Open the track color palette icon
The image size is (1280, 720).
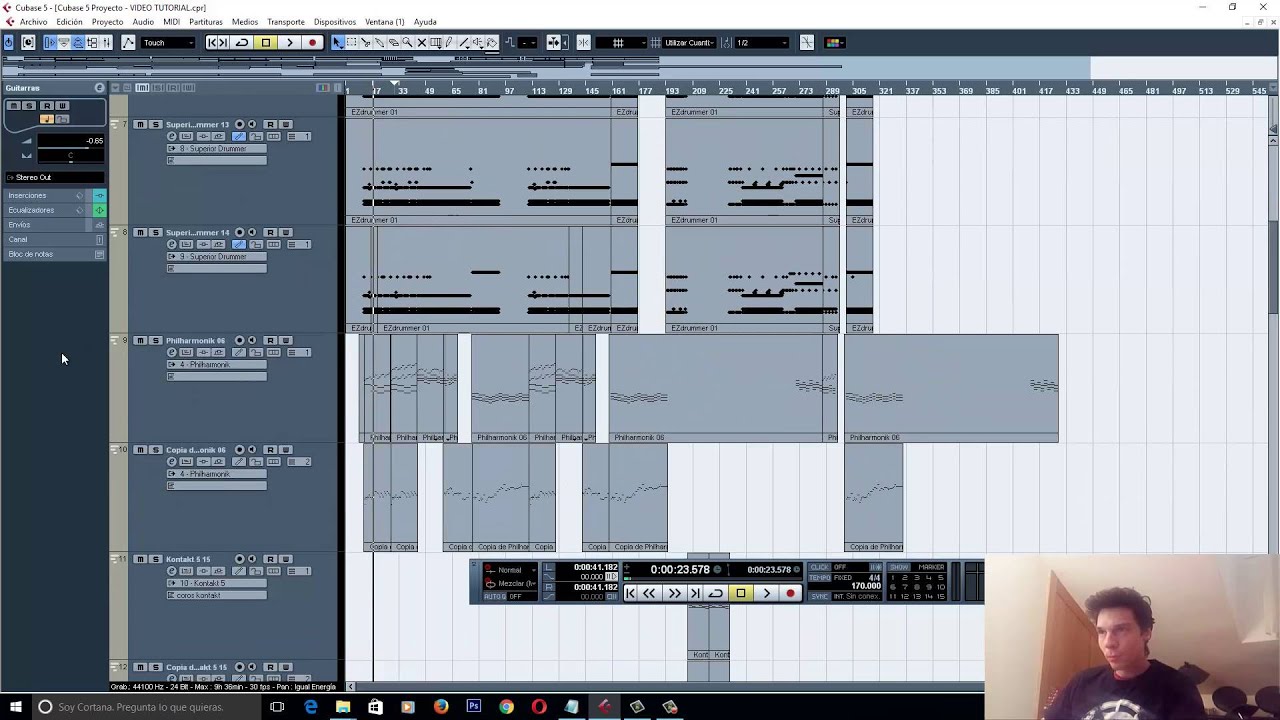coord(833,42)
